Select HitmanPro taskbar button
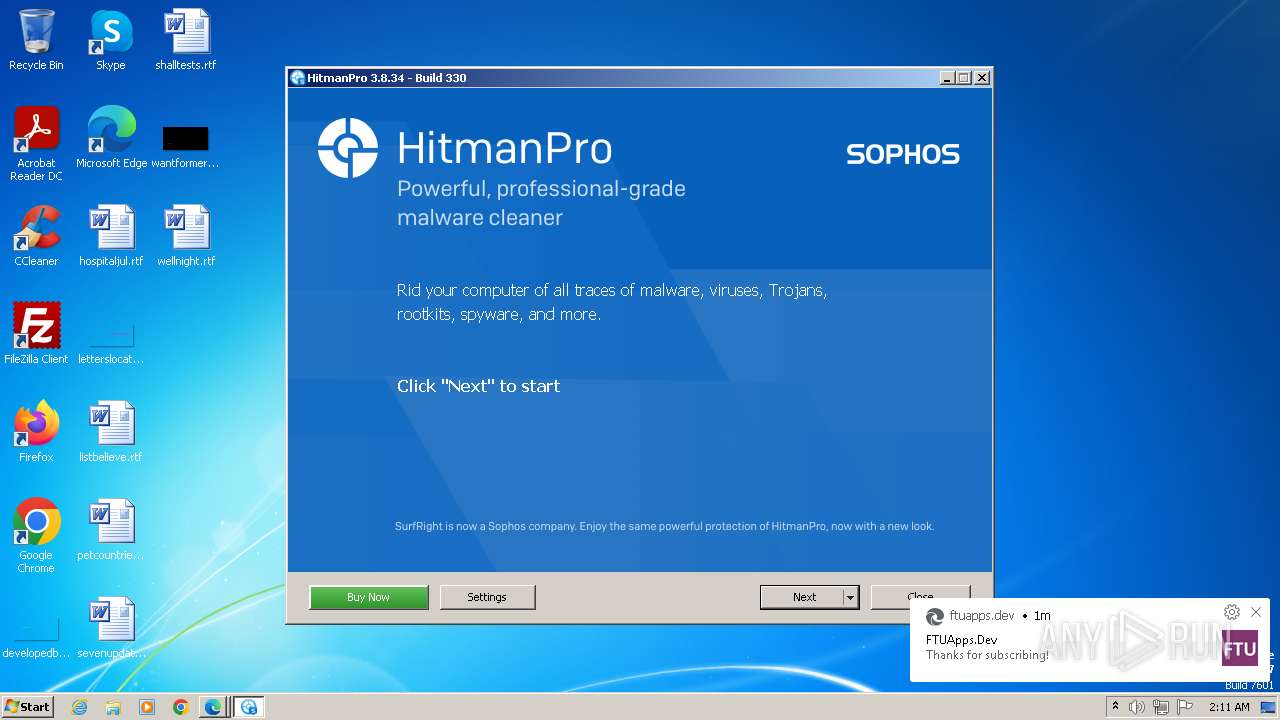 [x=249, y=707]
